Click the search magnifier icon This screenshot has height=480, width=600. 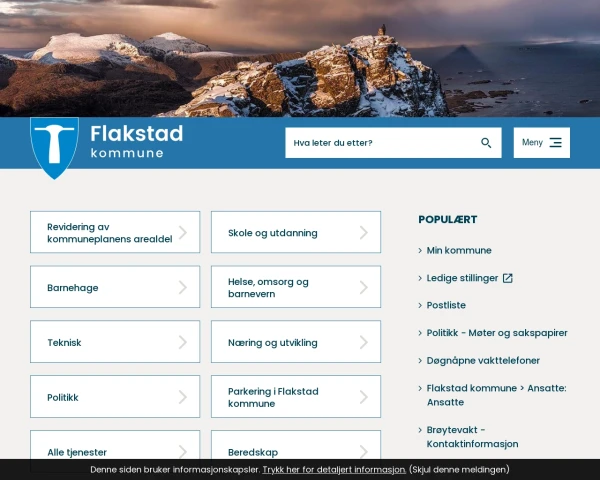(486, 143)
